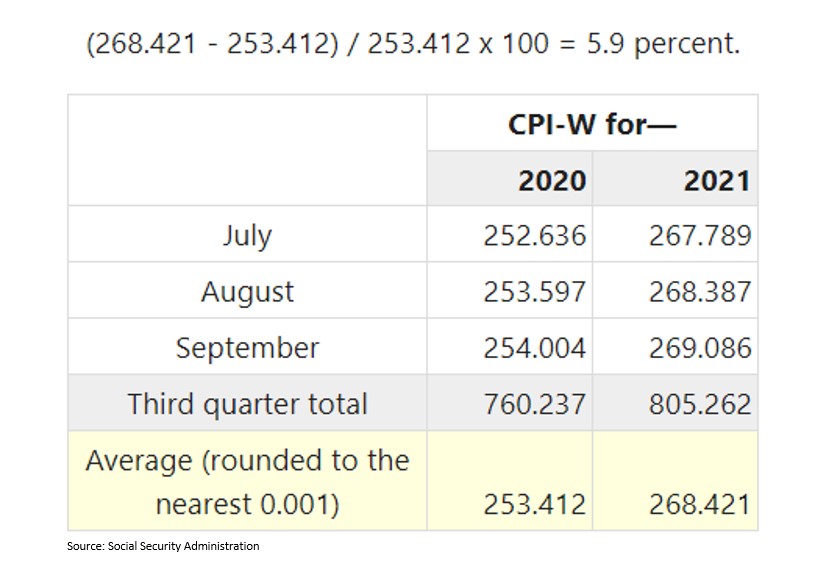Select the September 2021 value 269.086
Image resolution: width=840 pixels, height=561 pixels.
(700, 347)
